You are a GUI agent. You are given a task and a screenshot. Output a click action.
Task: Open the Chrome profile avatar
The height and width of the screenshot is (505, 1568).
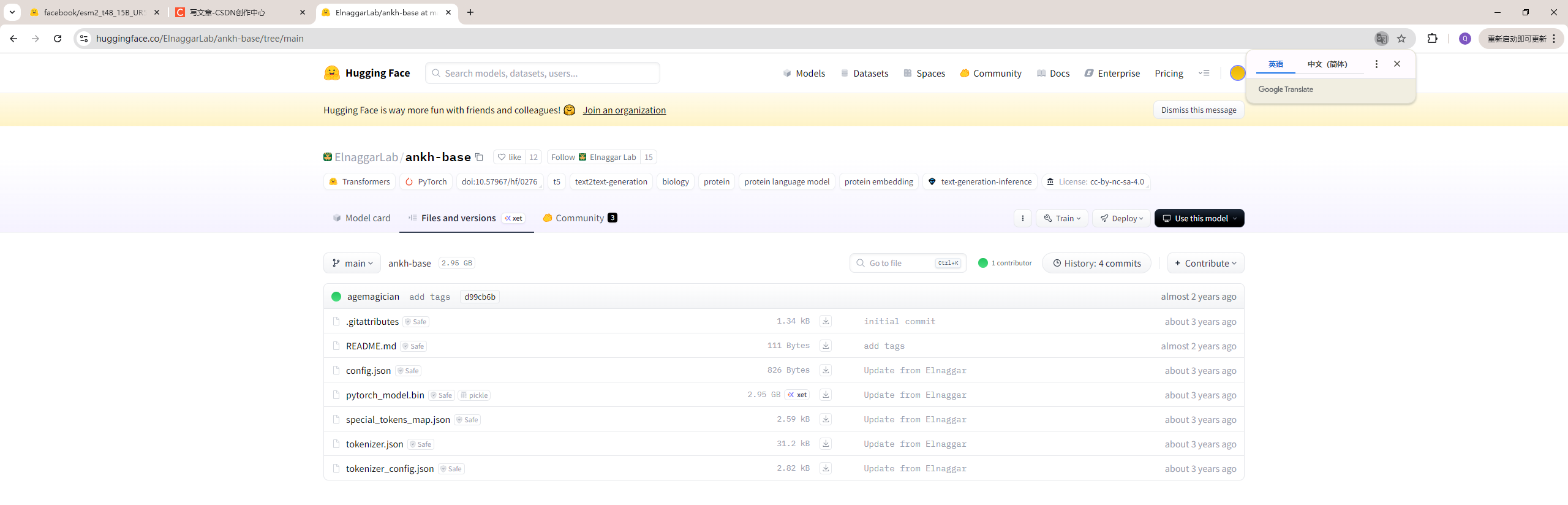tap(1465, 39)
